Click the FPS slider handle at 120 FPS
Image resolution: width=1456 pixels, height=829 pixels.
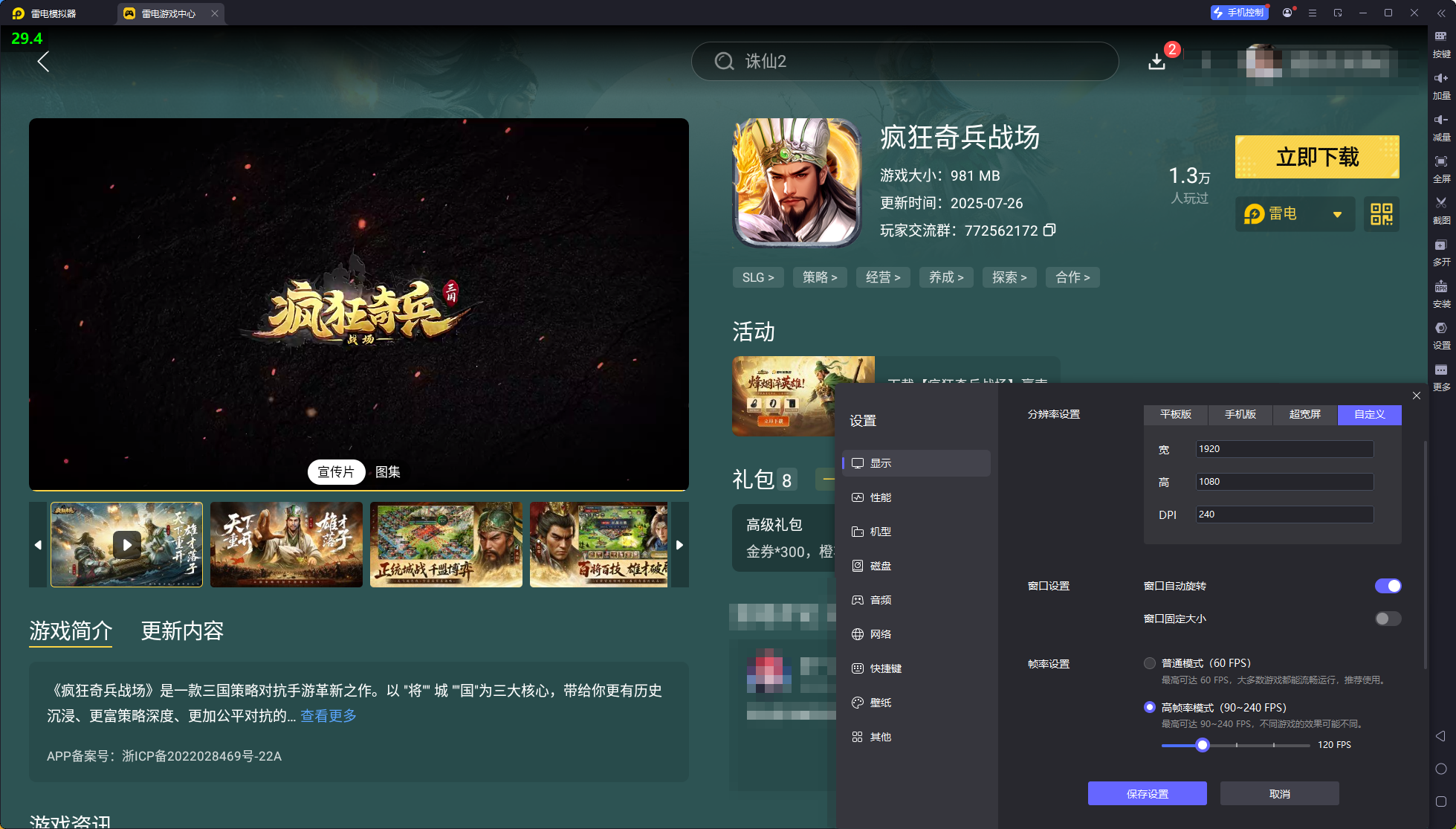(x=1202, y=745)
